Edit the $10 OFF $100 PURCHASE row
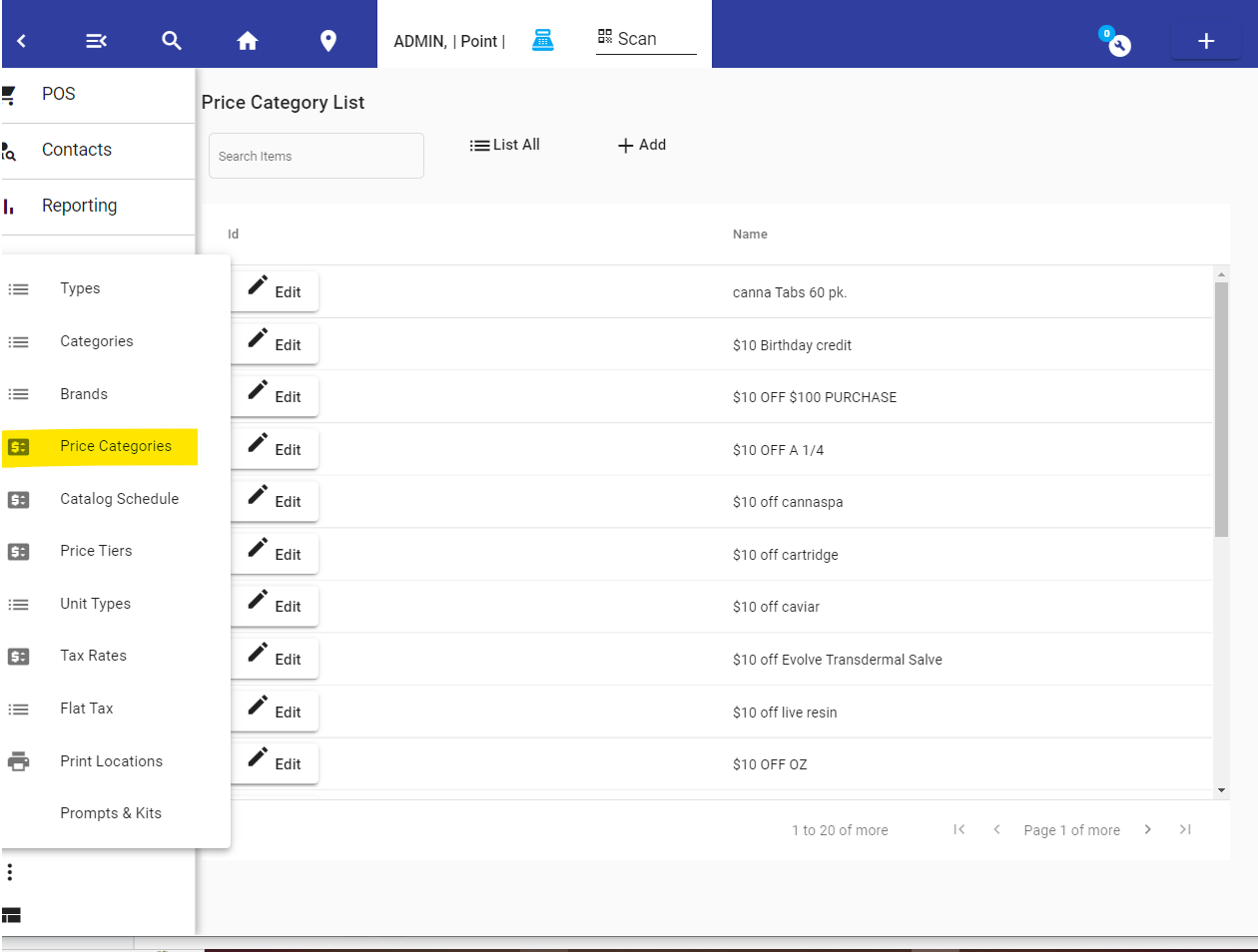1258x952 pixels. 275,395
